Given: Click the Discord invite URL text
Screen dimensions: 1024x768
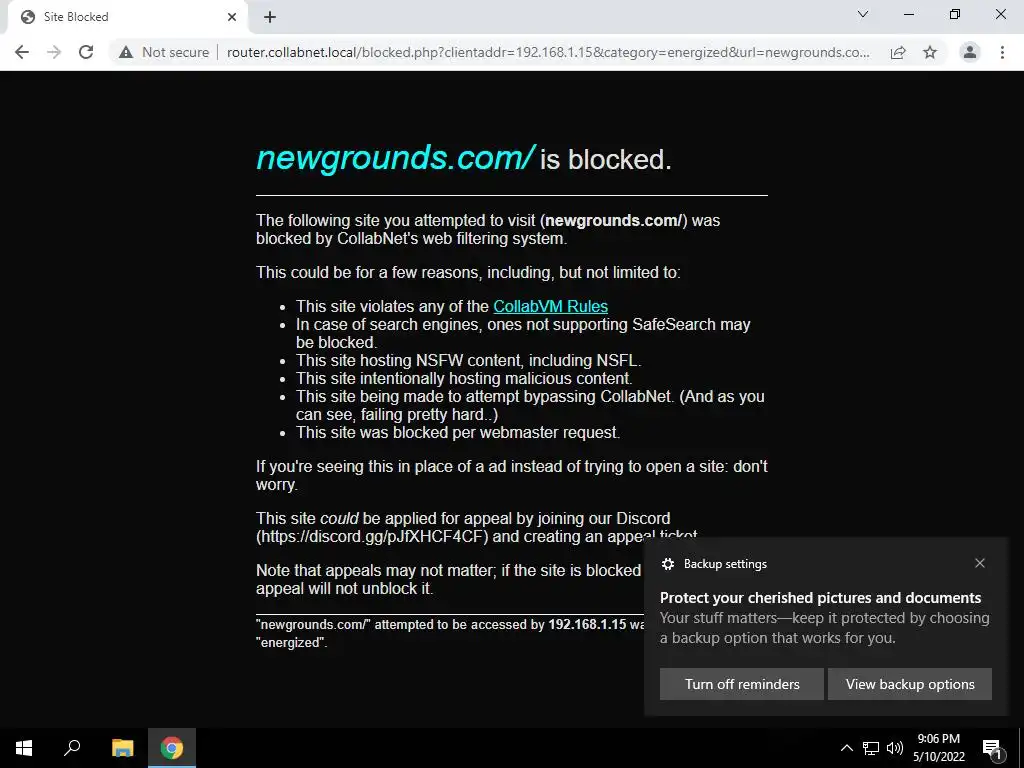Looking at the screenshot, I should pyautogui.click(x=372, y=536).
